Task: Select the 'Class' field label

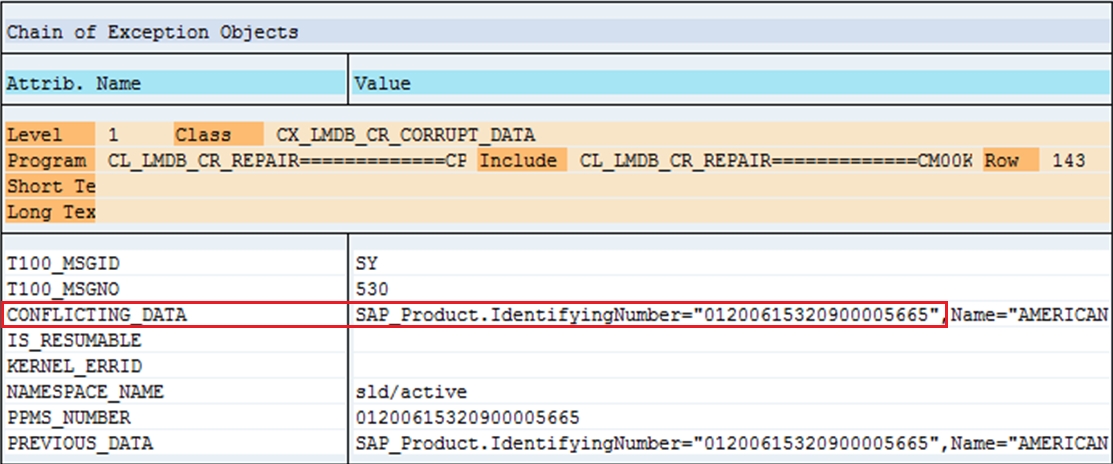Action: pos(219,136)
